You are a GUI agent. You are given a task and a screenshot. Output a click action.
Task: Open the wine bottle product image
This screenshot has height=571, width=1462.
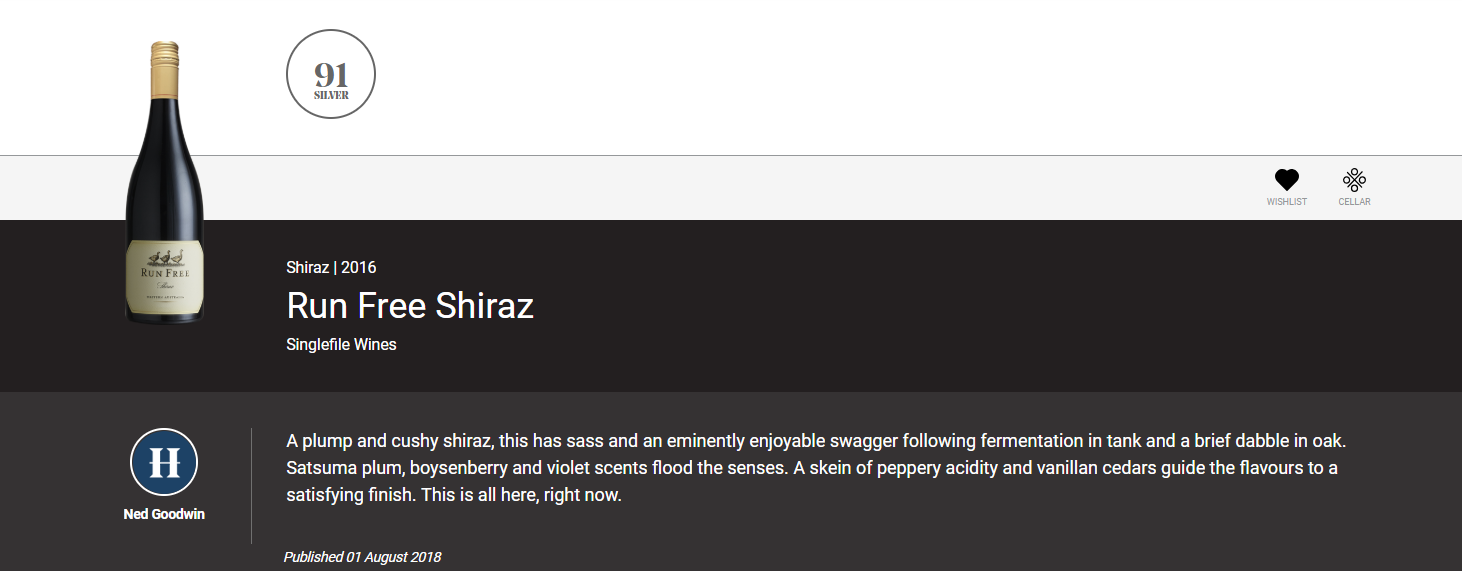164,182
